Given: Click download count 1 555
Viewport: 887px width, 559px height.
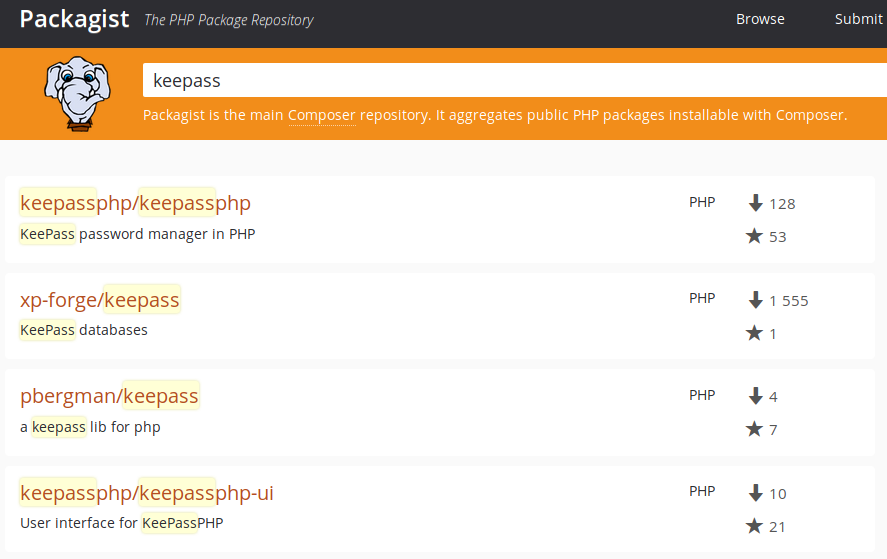Looking at the screenshot, I should (x=789, y=300).
